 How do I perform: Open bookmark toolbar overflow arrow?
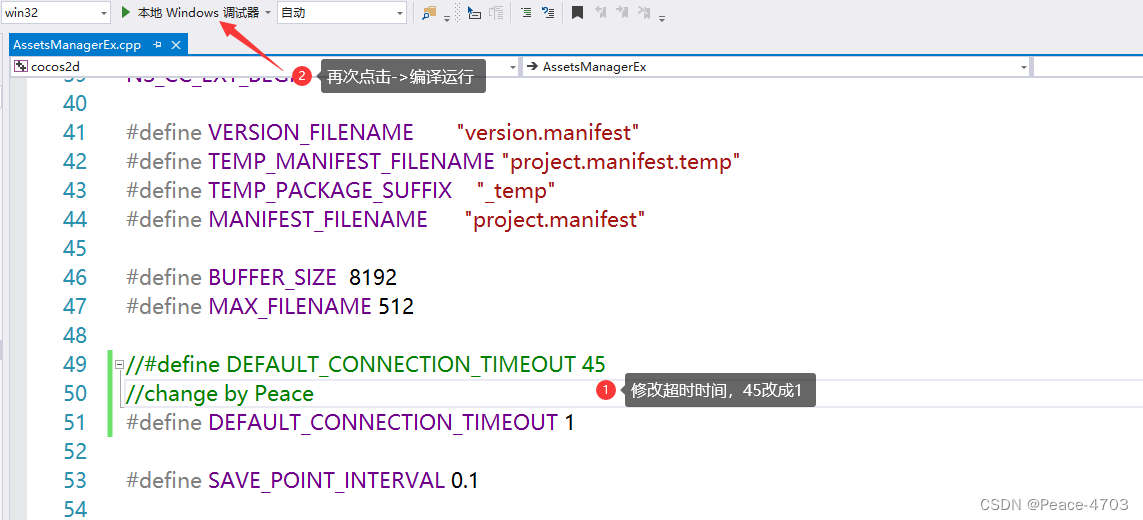[661, 18]
